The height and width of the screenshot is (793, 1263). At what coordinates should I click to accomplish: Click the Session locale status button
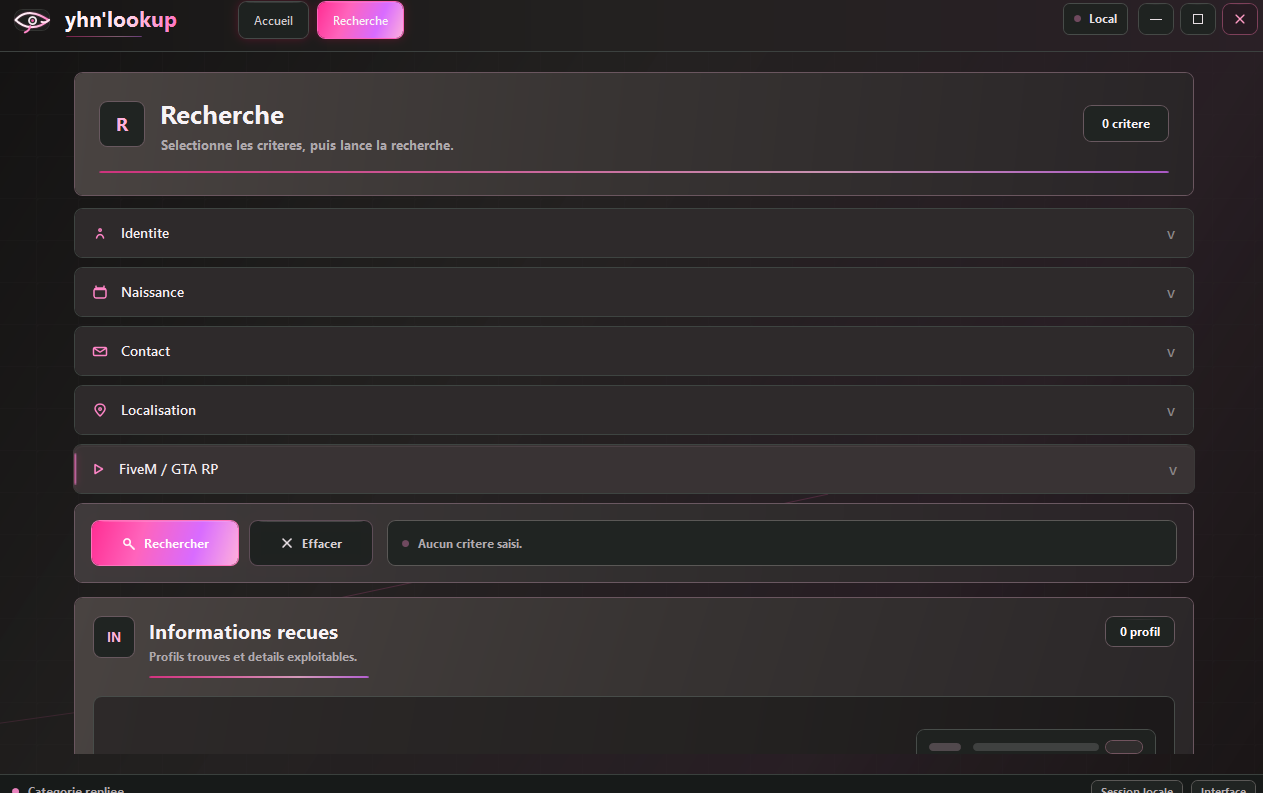click(x=1137, y=788)
